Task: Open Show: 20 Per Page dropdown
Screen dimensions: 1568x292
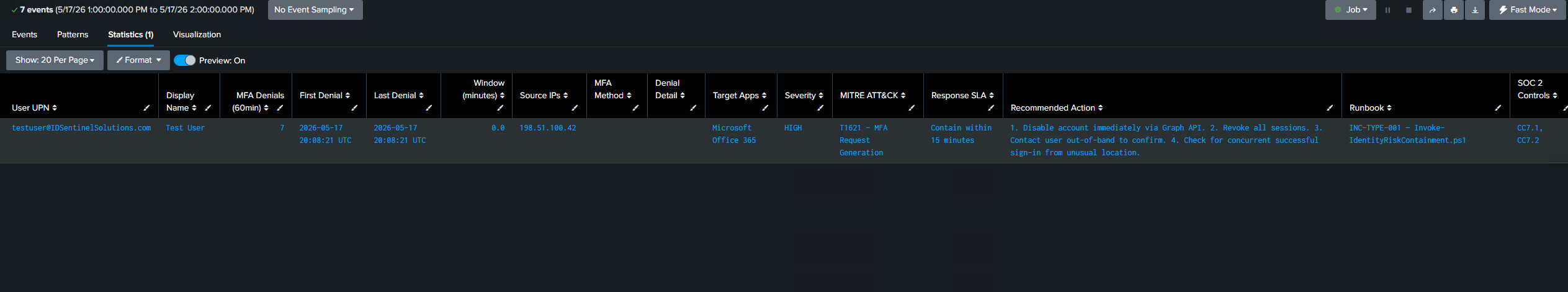Action: tap(55, 60)
